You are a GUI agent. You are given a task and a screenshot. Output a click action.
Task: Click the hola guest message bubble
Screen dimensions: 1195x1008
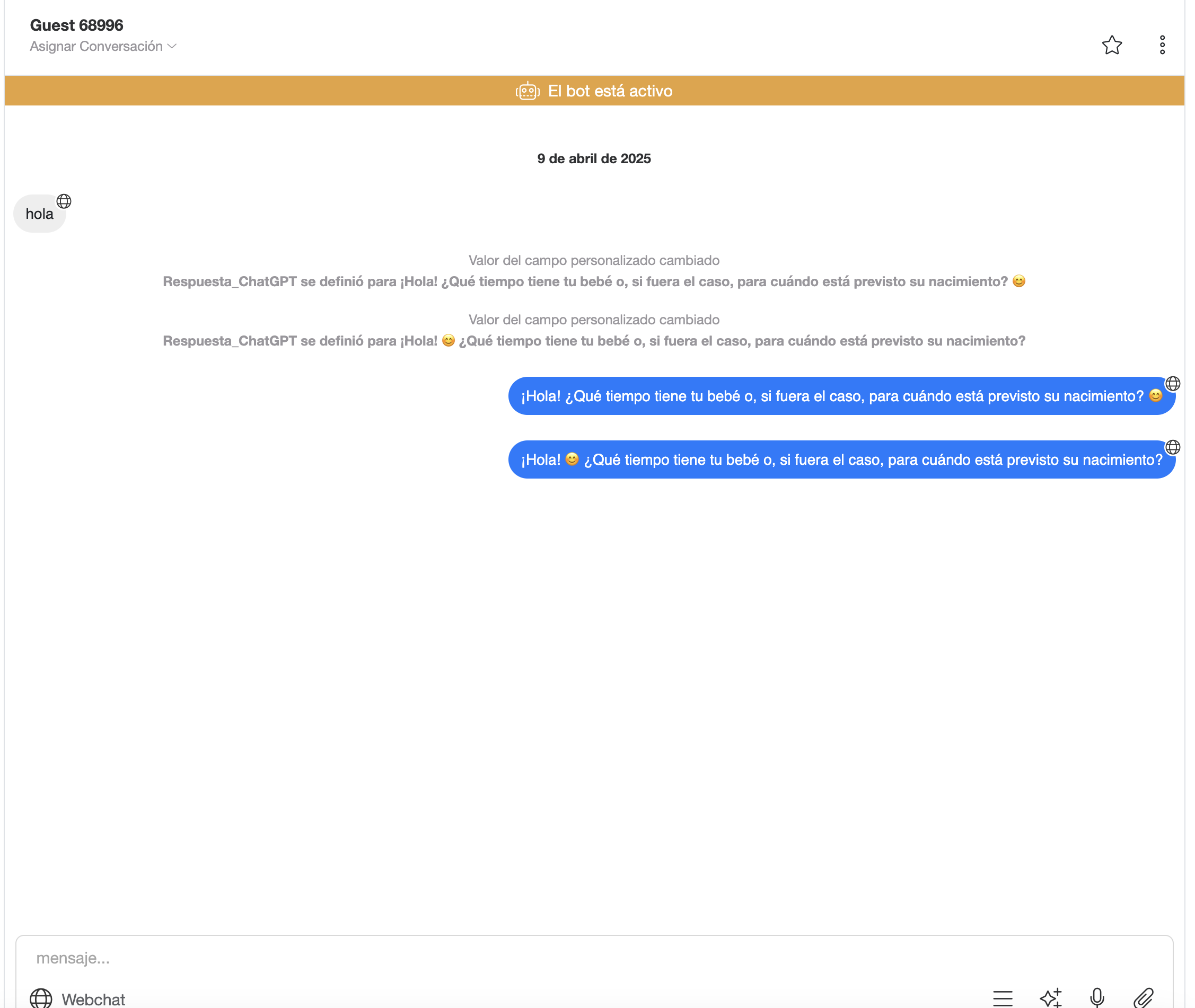pyautogui.click(x=39, y=213)
